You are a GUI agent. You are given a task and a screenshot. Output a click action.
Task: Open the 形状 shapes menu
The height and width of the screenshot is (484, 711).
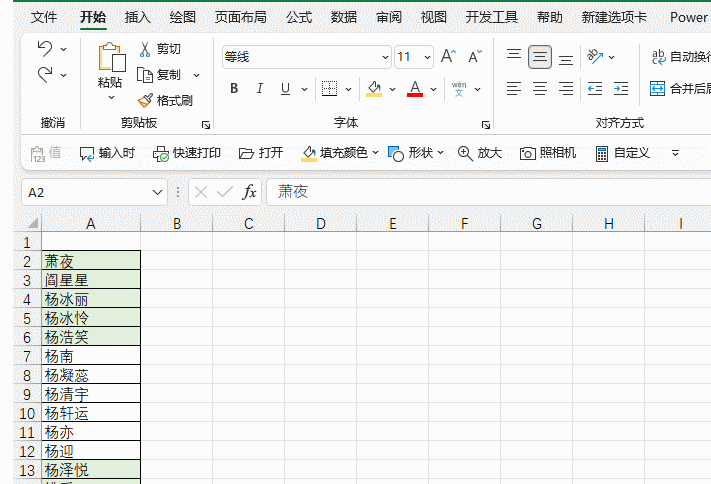click(415, 153)
